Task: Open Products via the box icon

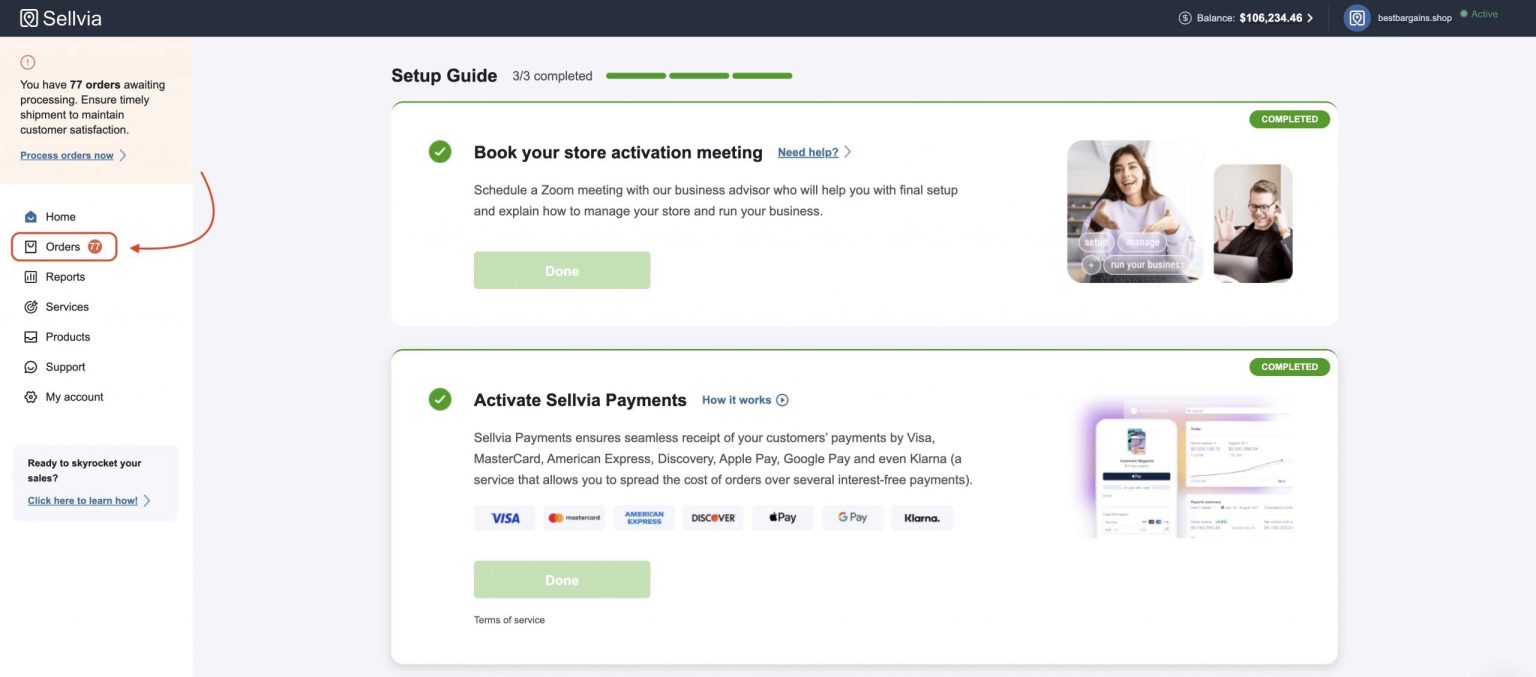Action: tap(30, 337)
